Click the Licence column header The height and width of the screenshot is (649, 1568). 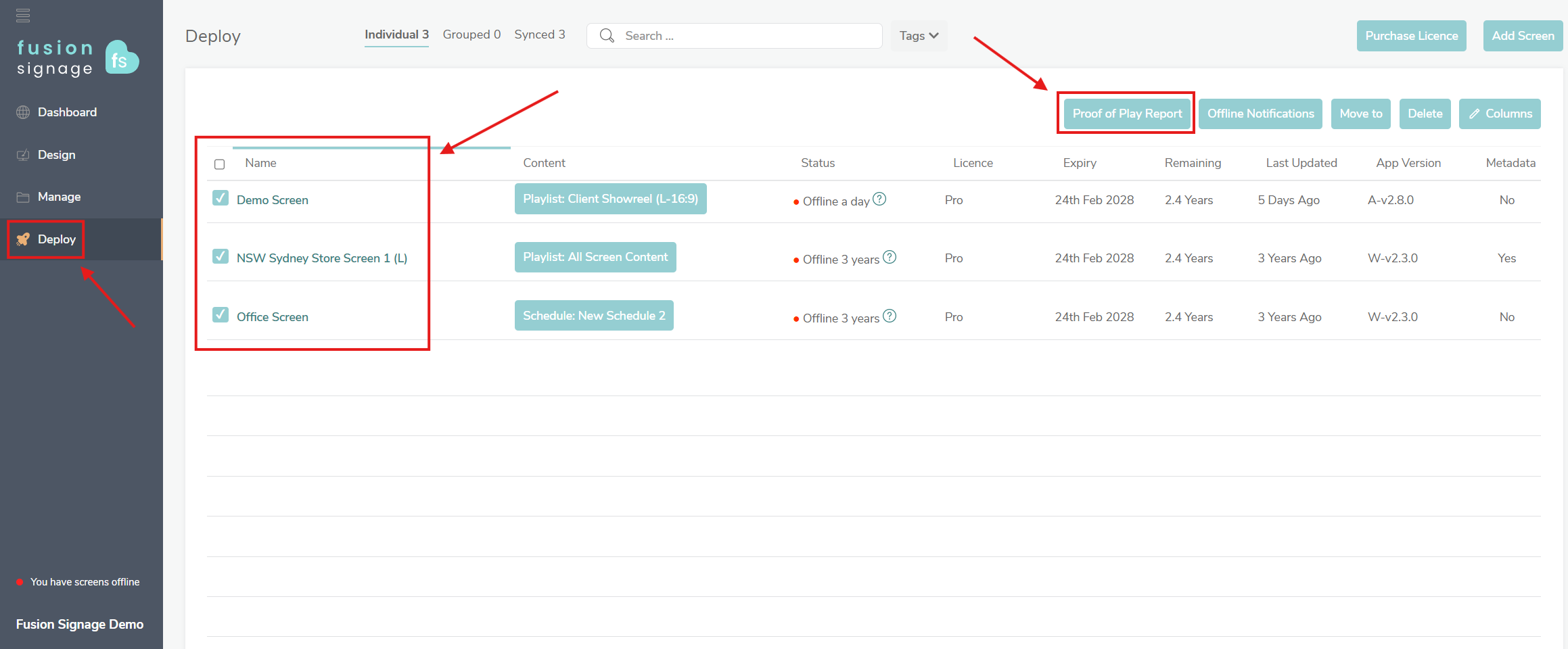pos(973,163)
